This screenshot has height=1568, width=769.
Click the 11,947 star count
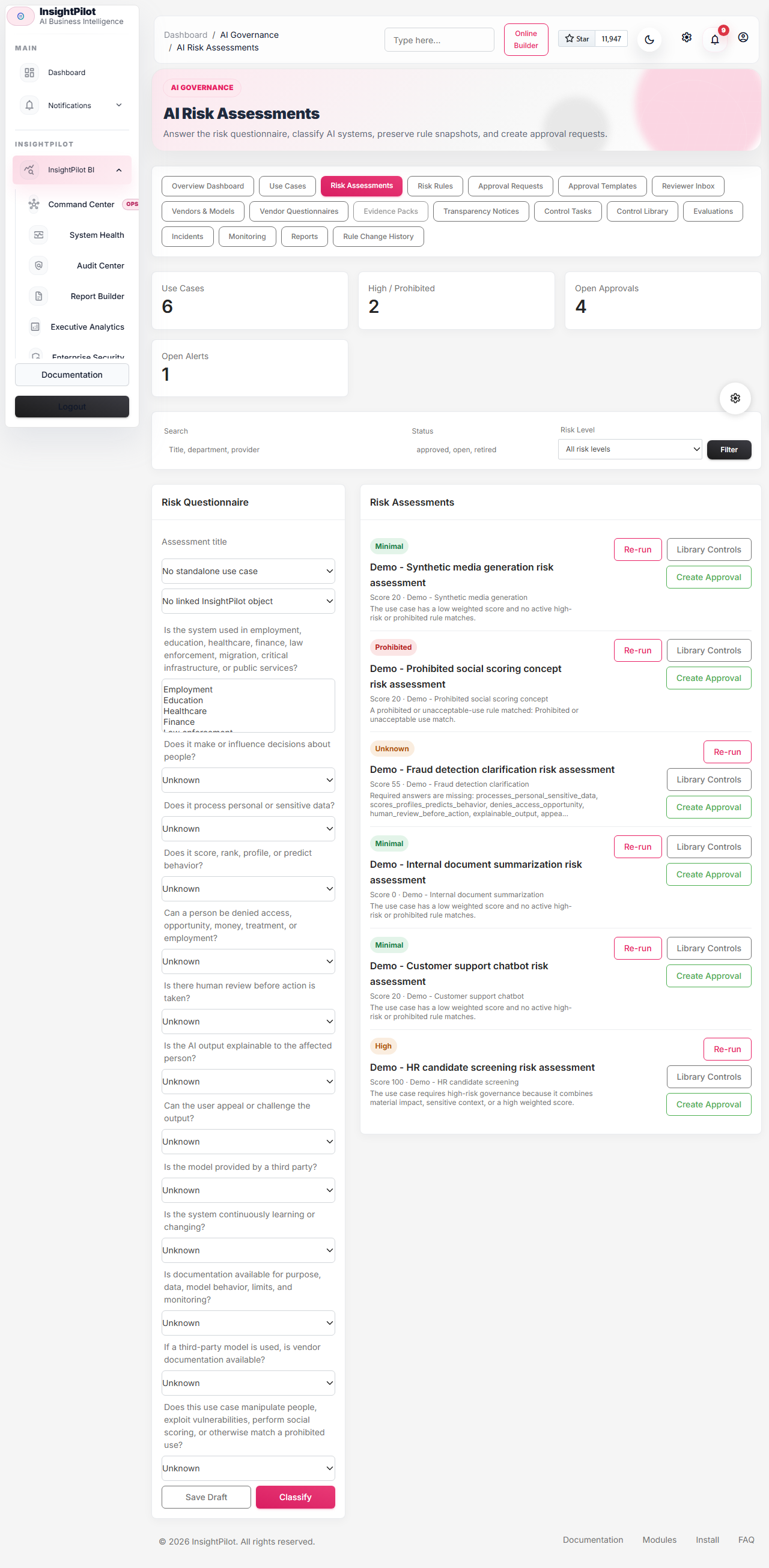[x=611, y=39]
